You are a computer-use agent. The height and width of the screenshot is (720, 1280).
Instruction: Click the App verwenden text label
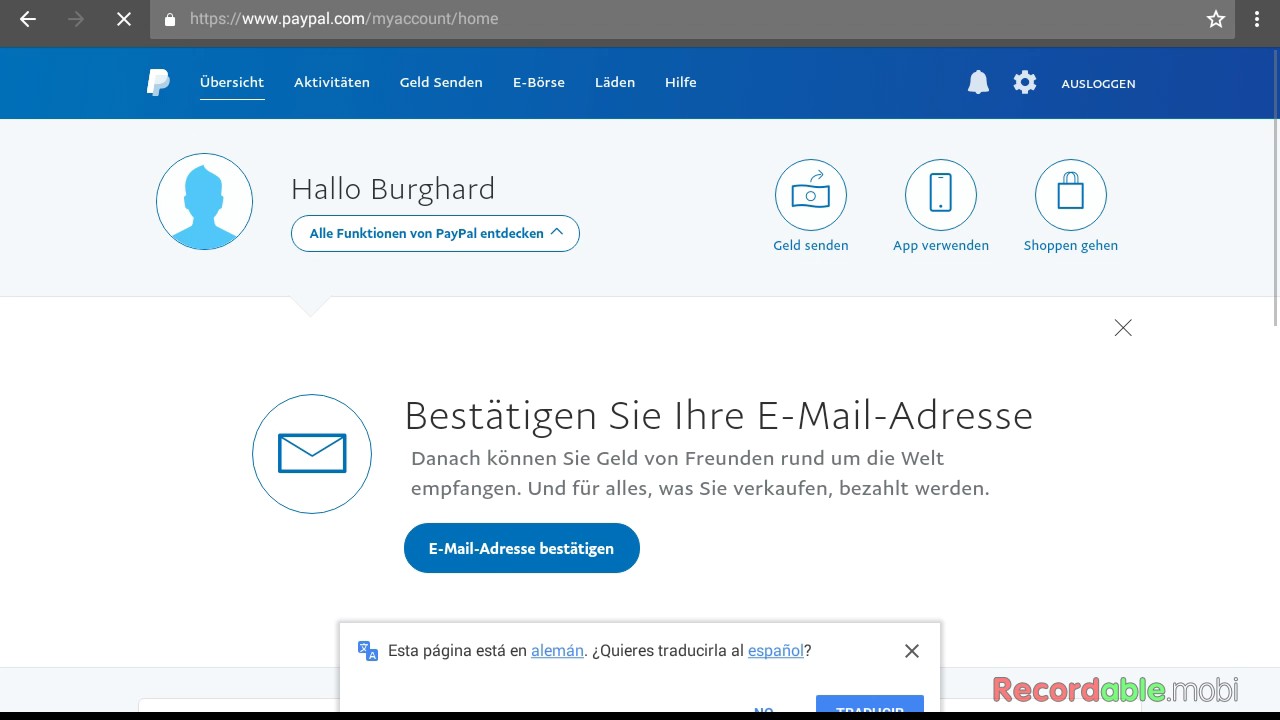[941, 246]
